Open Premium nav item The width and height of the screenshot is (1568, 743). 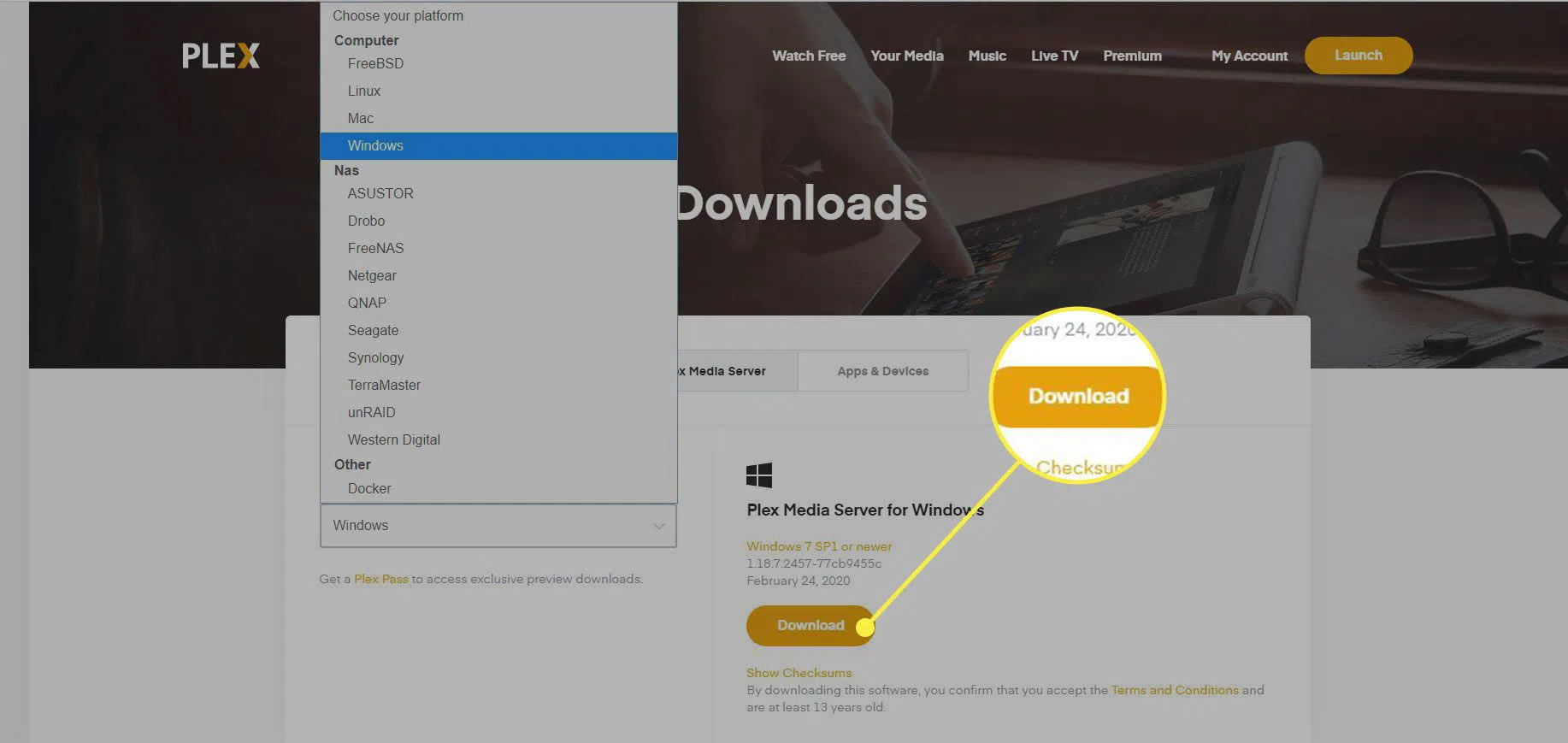coord(1132,56)
